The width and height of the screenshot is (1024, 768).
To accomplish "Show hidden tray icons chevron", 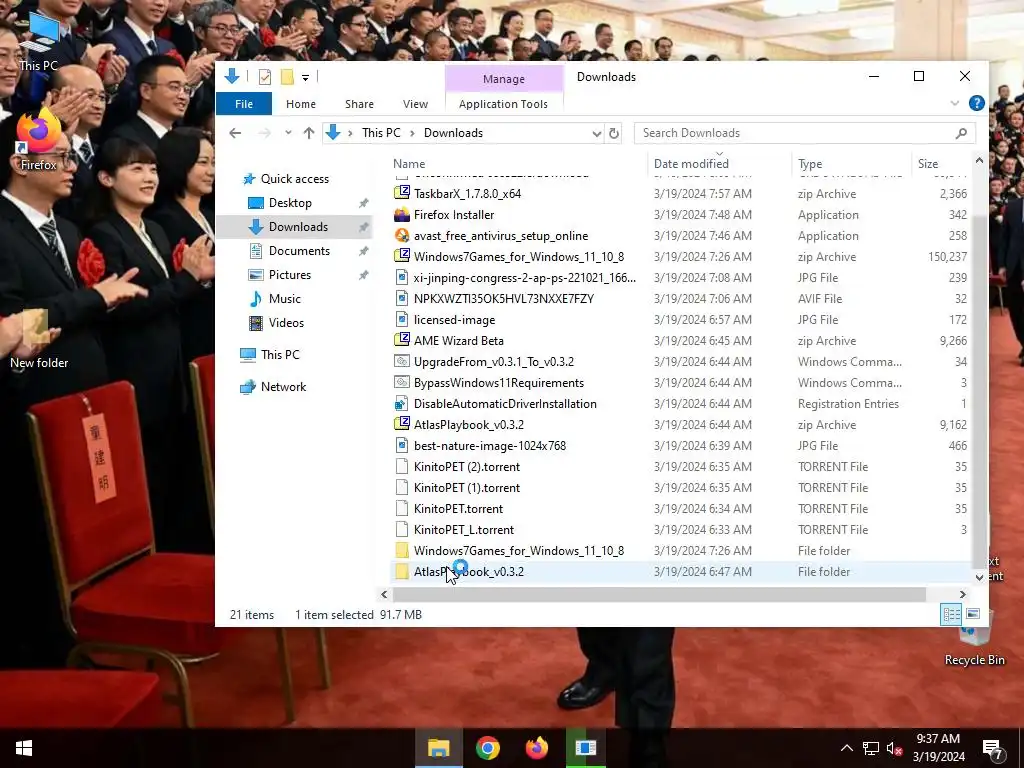I will tap(846, 748).
